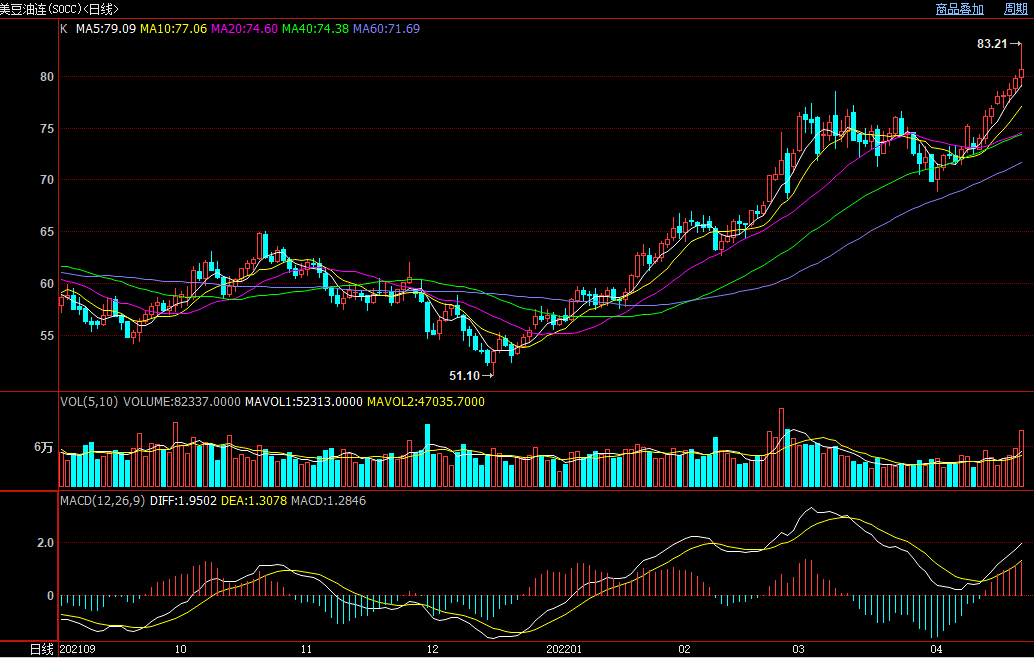Click the 83.21 high price marker
This screenshot has width=1034, height=658.
tap(991, 44)
